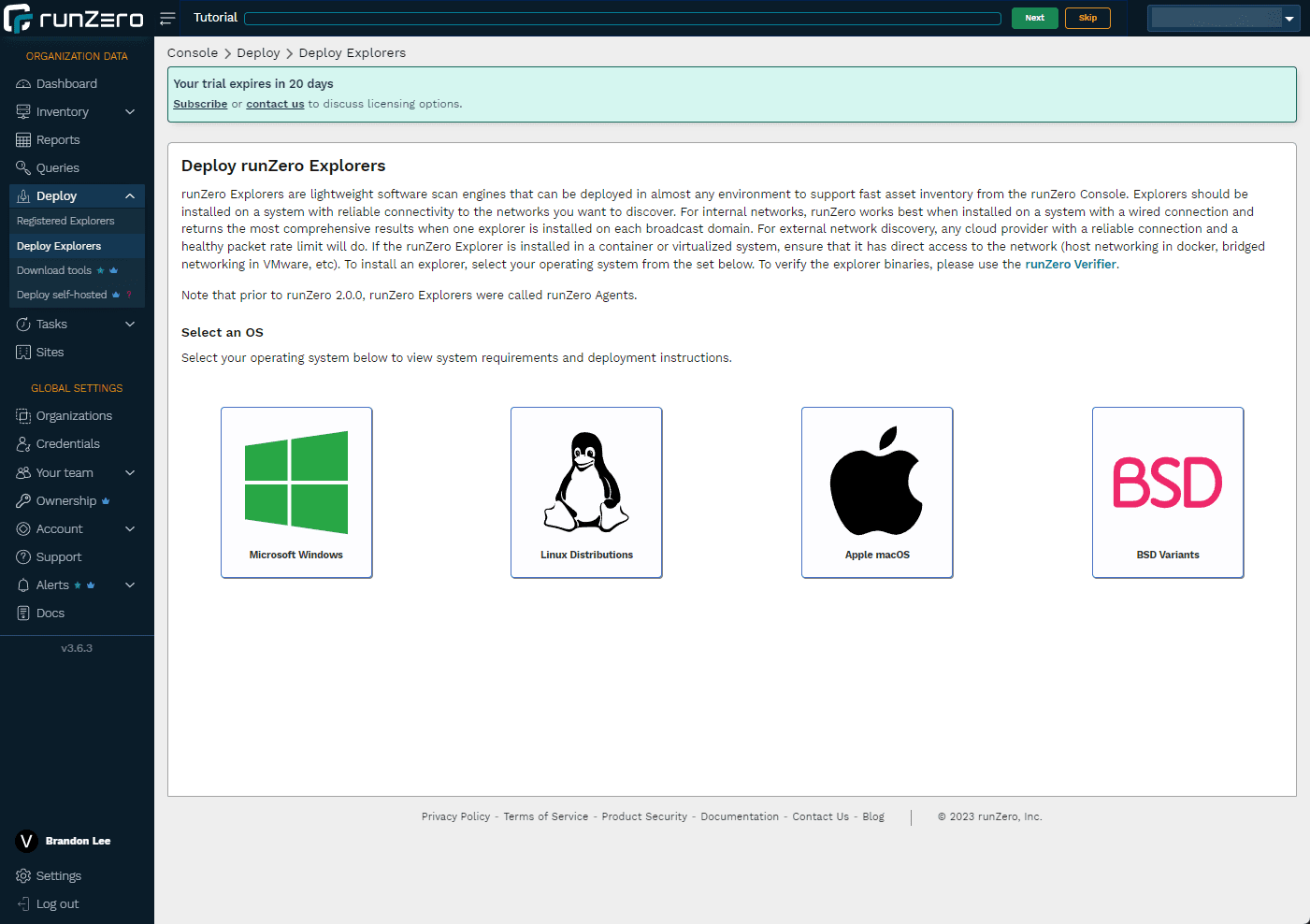Click the Credentials icon
Screen dimensions: 1310x924
coord(23,444)
